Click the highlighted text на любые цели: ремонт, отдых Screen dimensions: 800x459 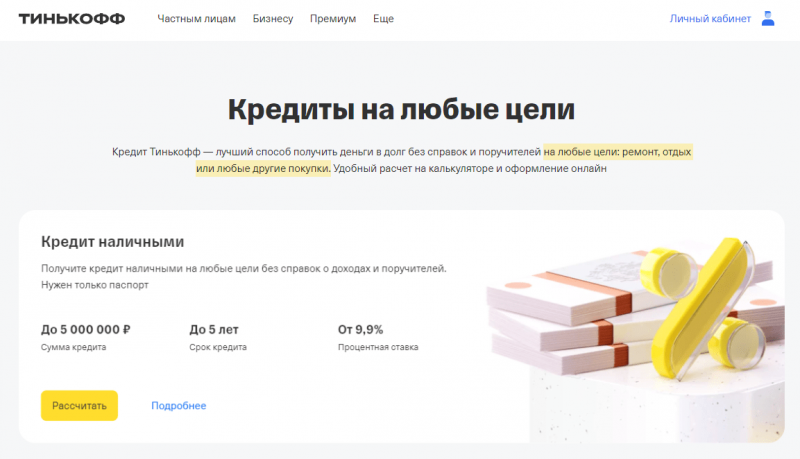617,152
